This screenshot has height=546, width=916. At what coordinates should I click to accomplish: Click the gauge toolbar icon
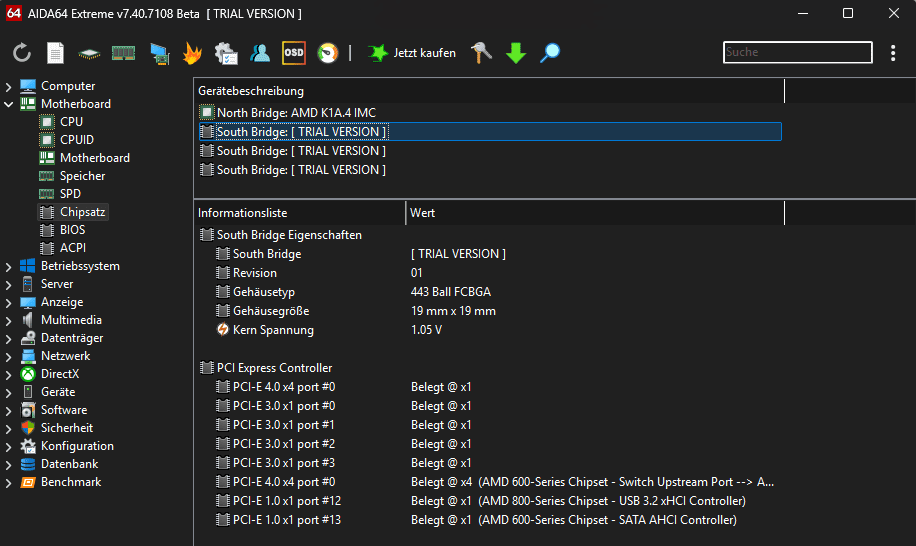(328, 53)
